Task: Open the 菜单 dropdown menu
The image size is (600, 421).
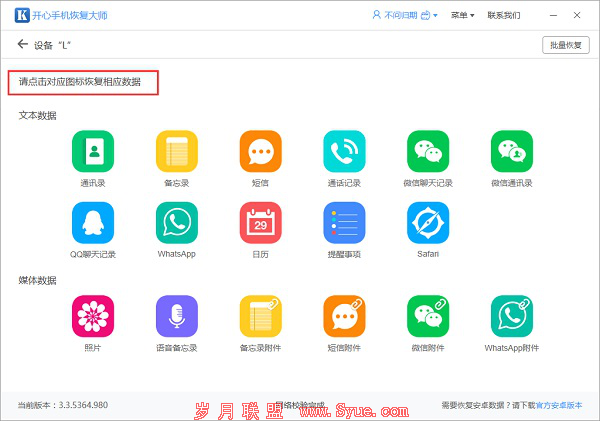Action: [x=462, y=15]
